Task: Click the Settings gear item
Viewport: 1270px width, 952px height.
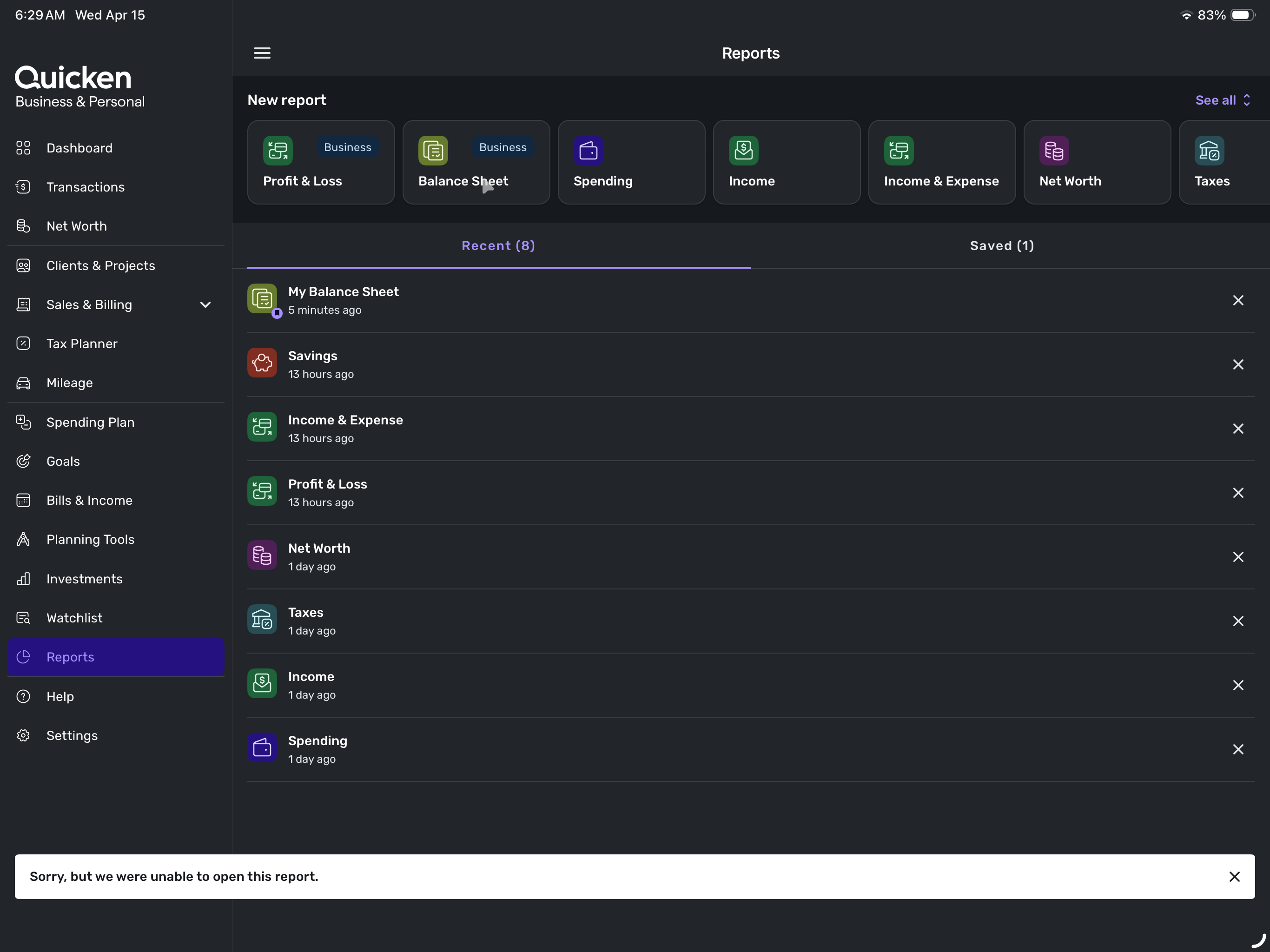Action: (x=72, y=735)
